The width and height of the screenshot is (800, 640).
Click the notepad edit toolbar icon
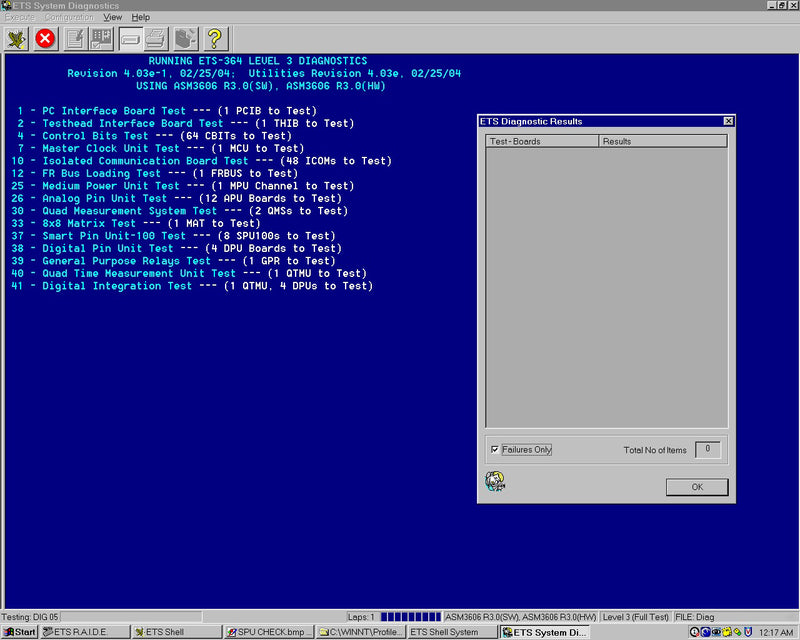pos(74,39)
